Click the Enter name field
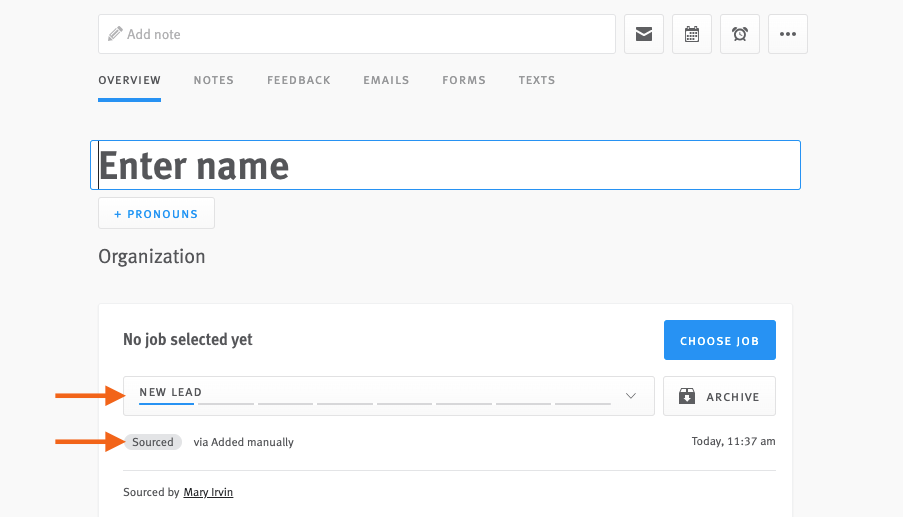This screenshot has width=903, height=517. (x=445, y=165)
